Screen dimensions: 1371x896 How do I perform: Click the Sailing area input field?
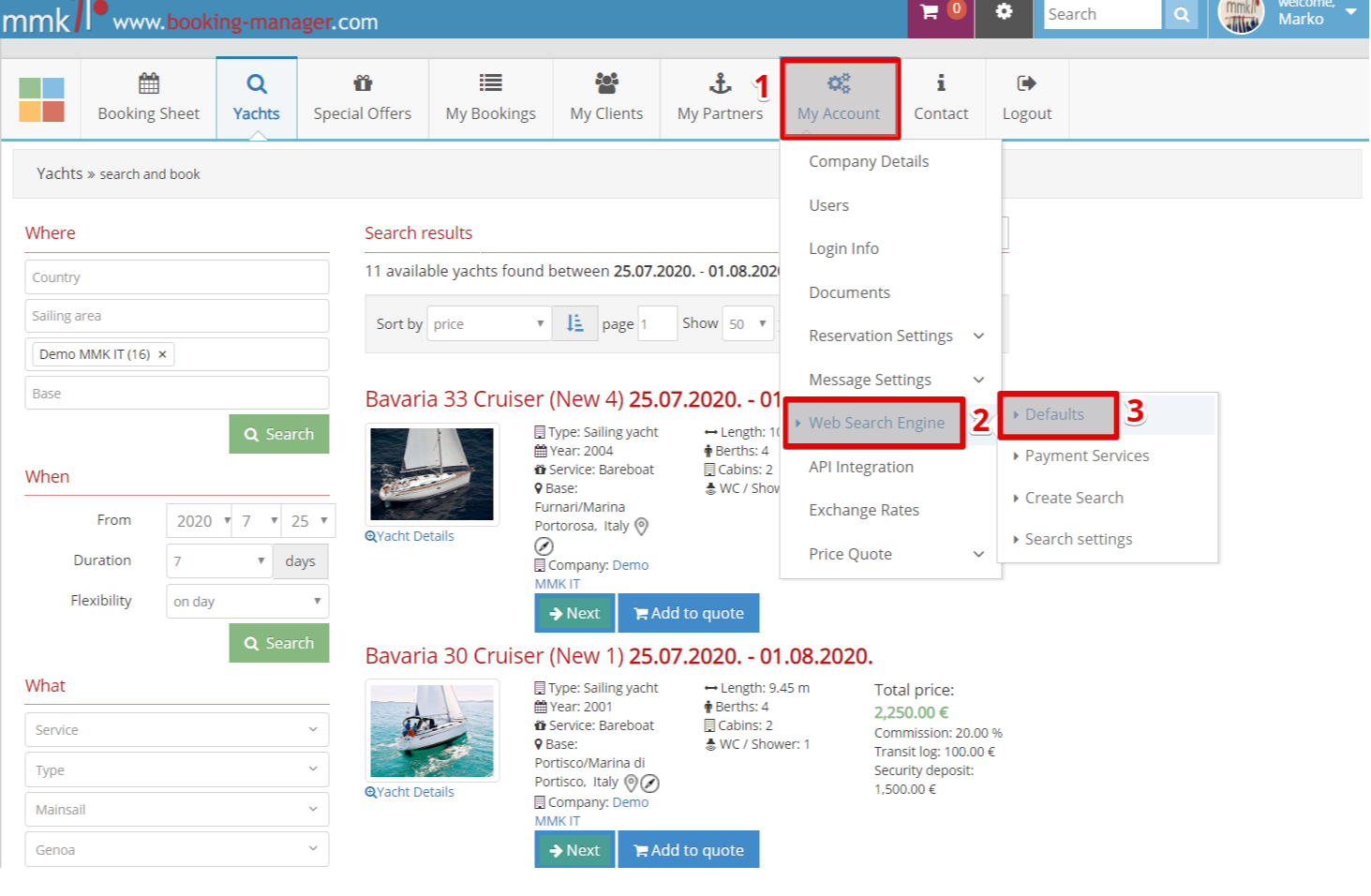[x=177, y=316]
